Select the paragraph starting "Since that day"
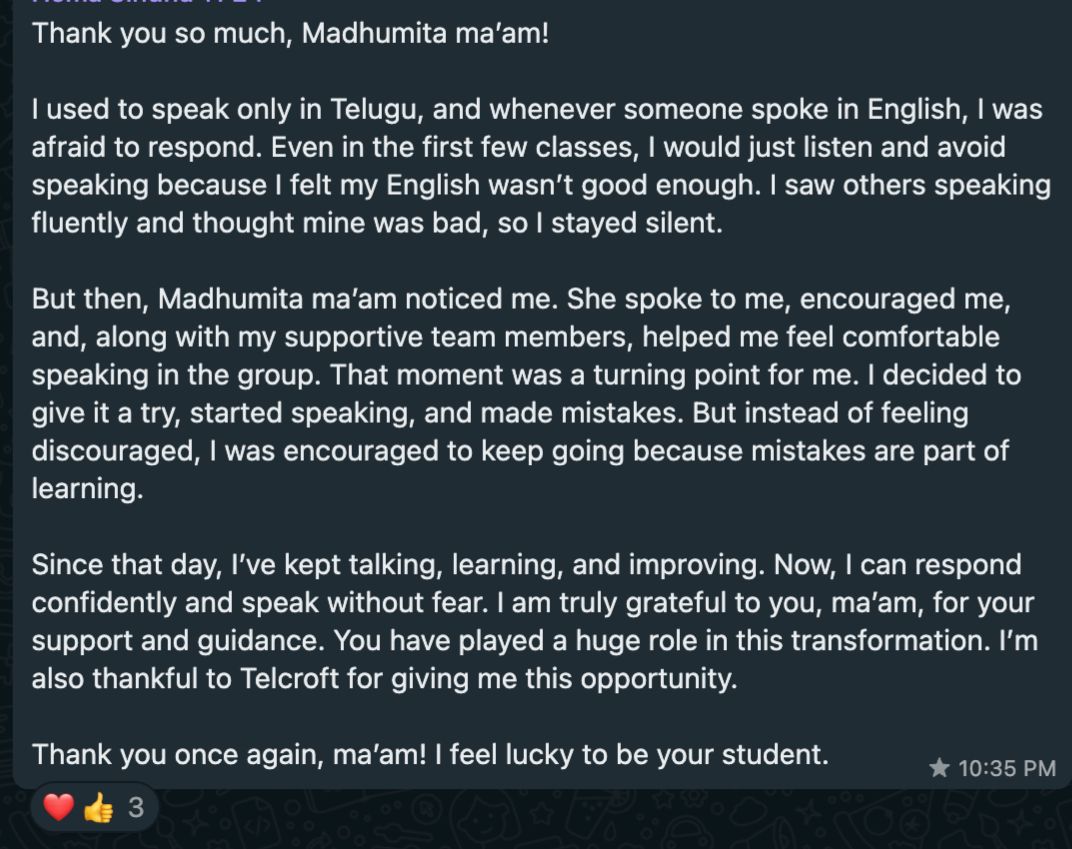The image size is (1072, 849). [x=535, y=621]
